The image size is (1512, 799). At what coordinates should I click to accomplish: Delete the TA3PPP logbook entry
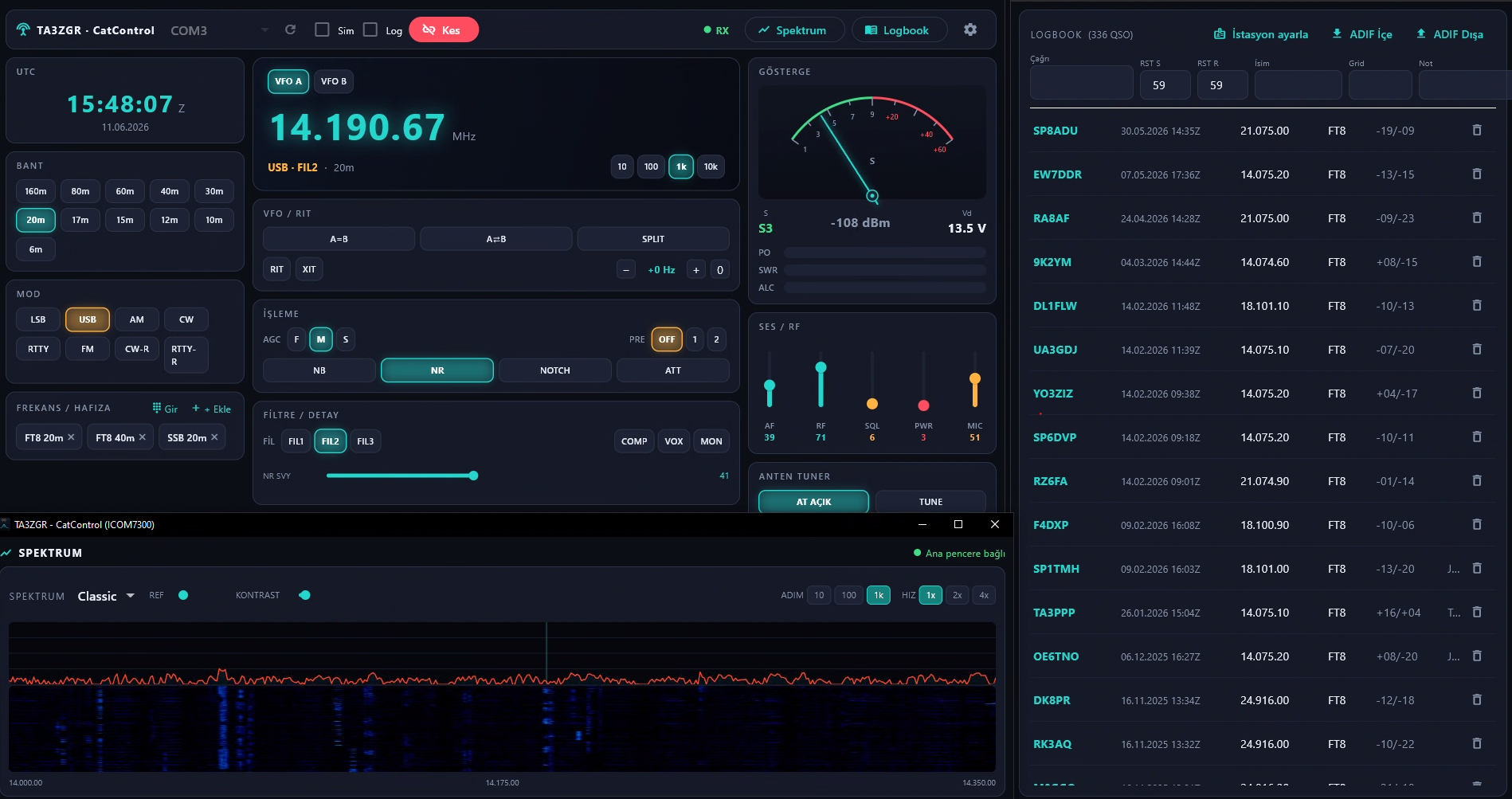click(1477, 612)
